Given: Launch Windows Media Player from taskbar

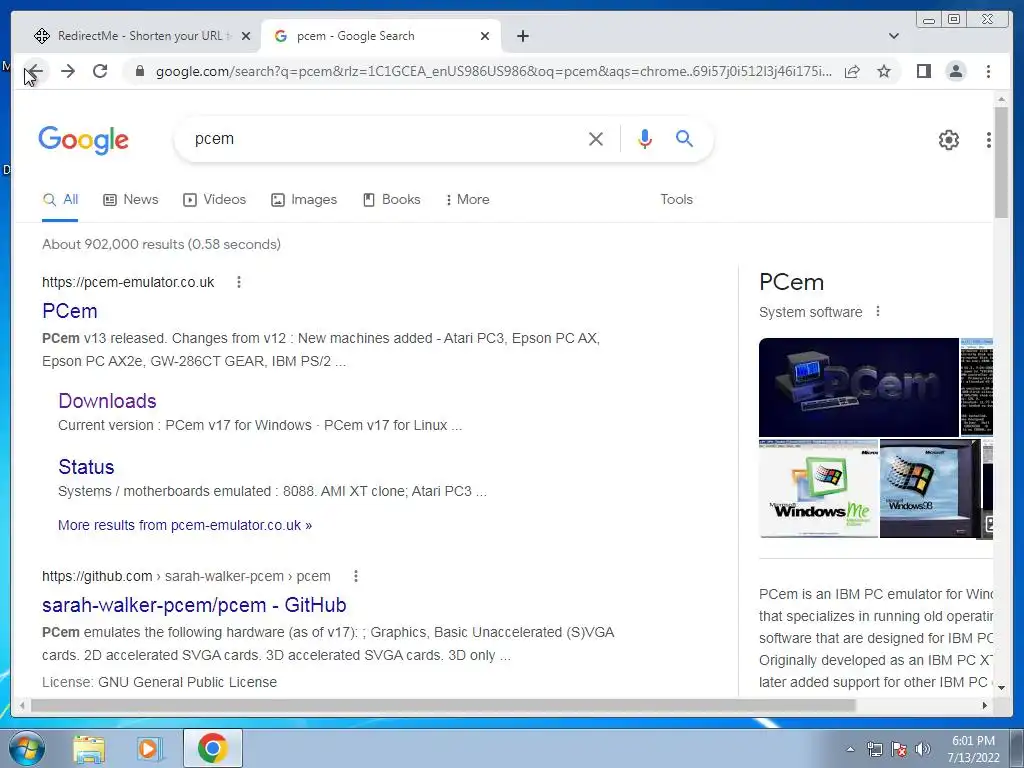Looking at the screenshot, I should coord(149,748).
